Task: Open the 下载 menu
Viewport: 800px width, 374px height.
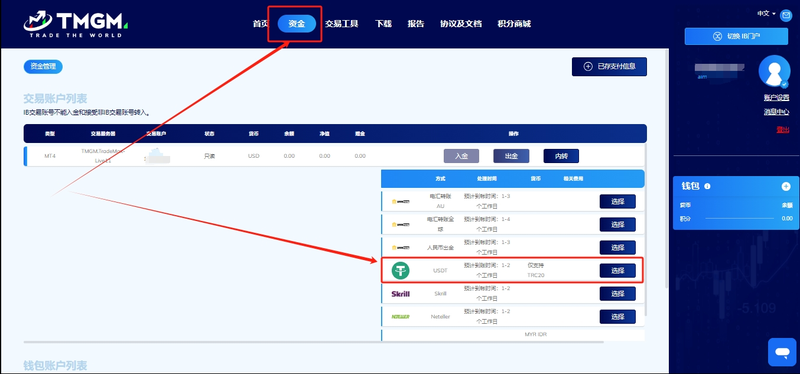Action: pos(383,23)
